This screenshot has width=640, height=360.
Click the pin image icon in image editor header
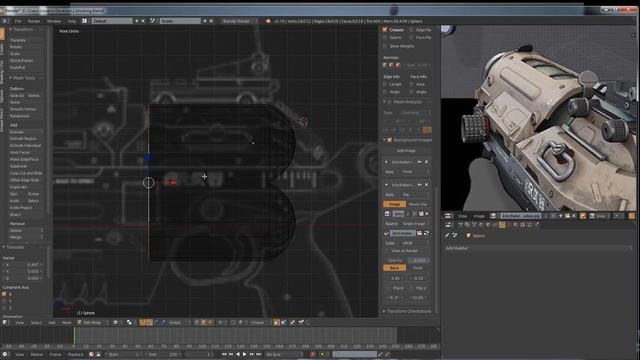click(582, 216)
